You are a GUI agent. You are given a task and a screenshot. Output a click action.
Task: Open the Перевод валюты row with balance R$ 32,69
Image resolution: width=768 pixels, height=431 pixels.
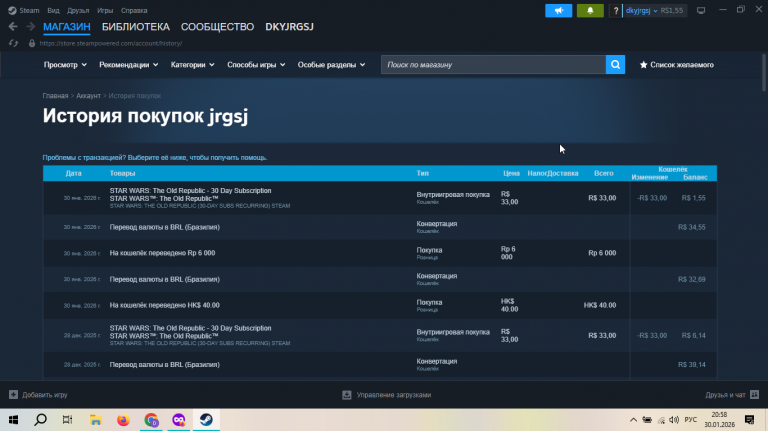tap(380, 279)
